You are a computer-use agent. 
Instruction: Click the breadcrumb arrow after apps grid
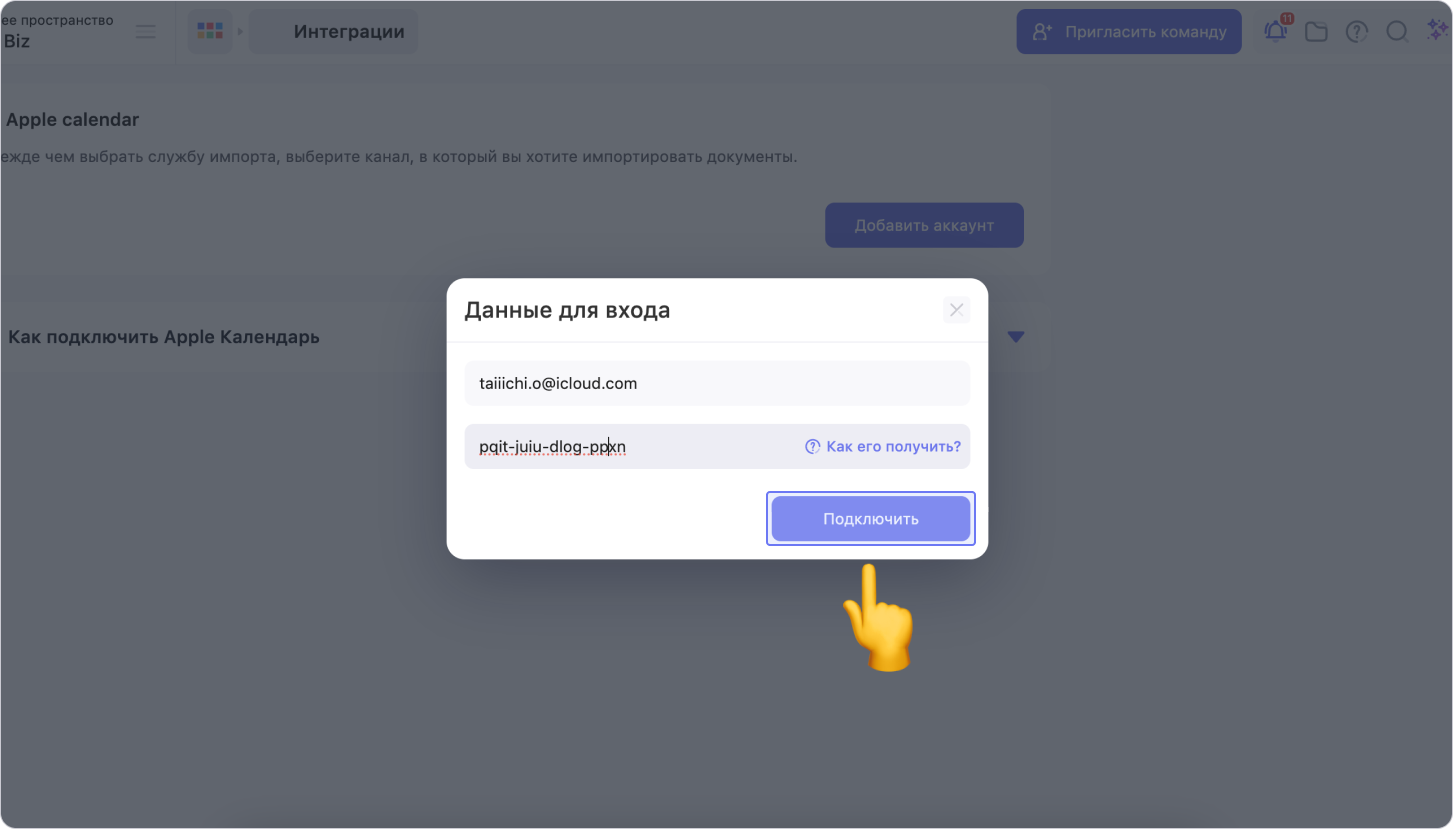[240, 32]
